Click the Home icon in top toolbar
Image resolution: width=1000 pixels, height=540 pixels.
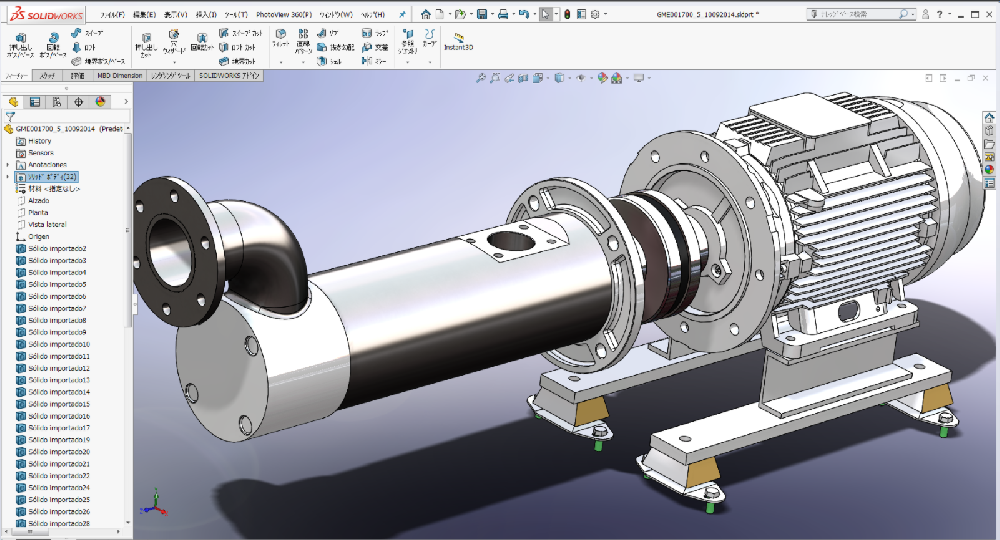426,15
